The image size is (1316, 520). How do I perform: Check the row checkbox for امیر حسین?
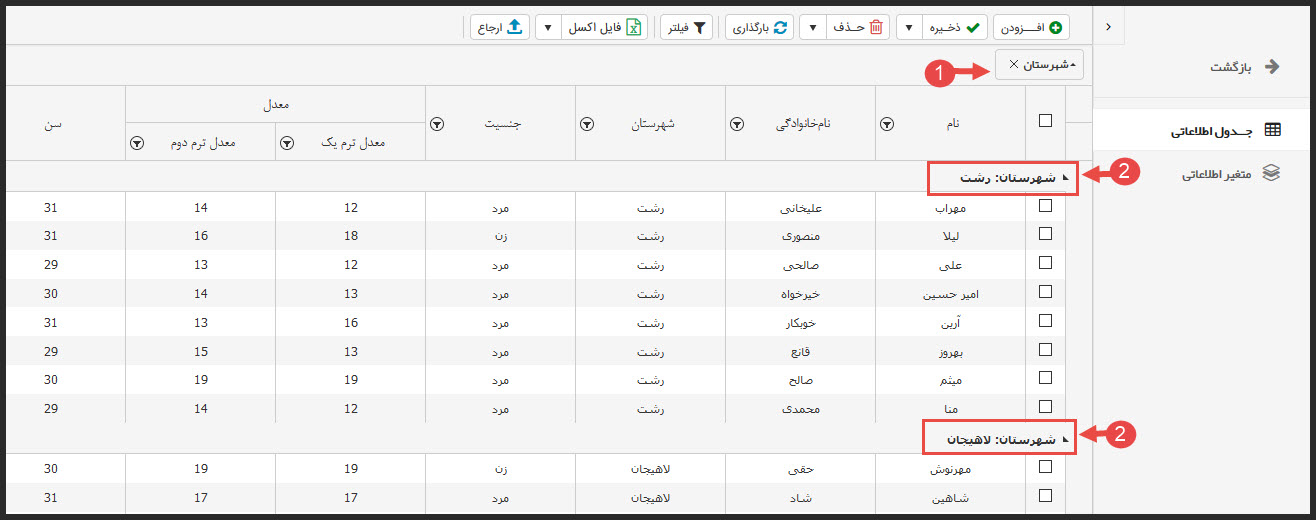click(x=1046, y=292)
